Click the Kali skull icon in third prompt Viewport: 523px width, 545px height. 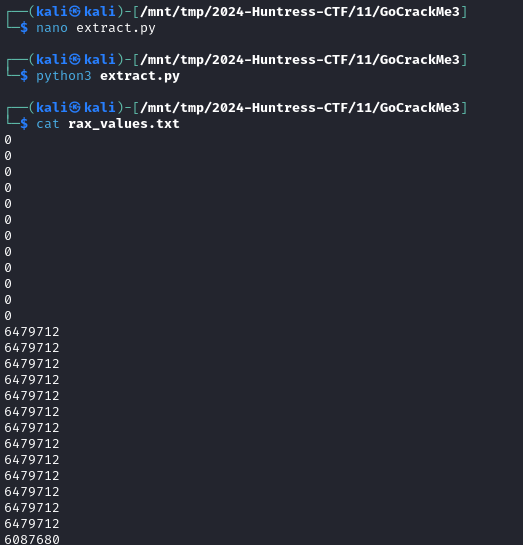(75, 108)
